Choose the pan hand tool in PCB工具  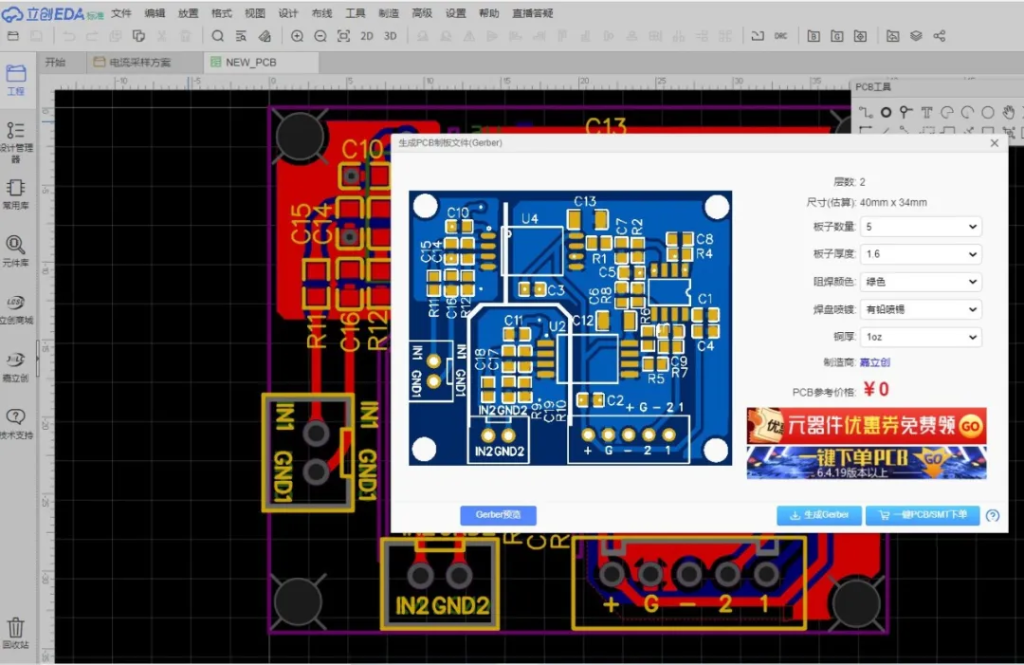tap(1008, 112)
